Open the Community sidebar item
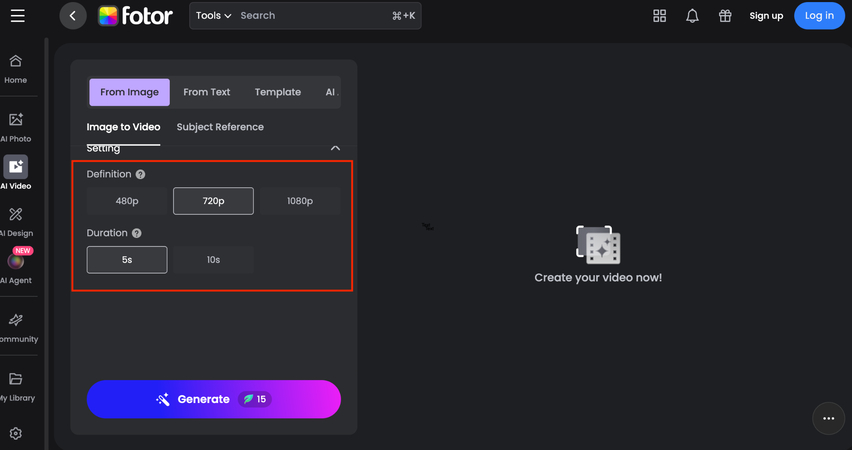The image size is (852, 450). 16,327
